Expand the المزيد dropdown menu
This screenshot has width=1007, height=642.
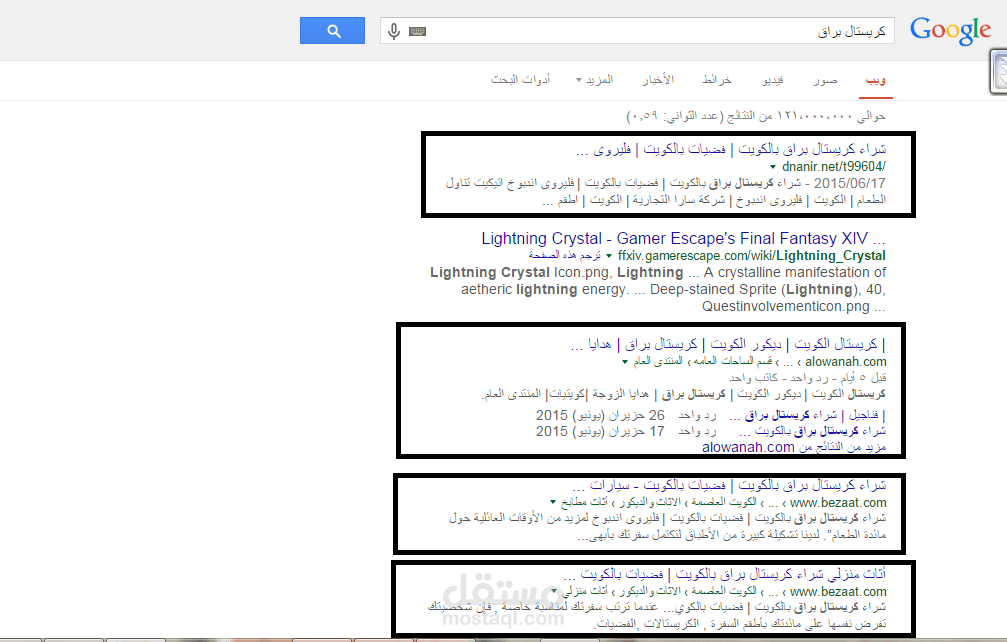pos(595,80)
